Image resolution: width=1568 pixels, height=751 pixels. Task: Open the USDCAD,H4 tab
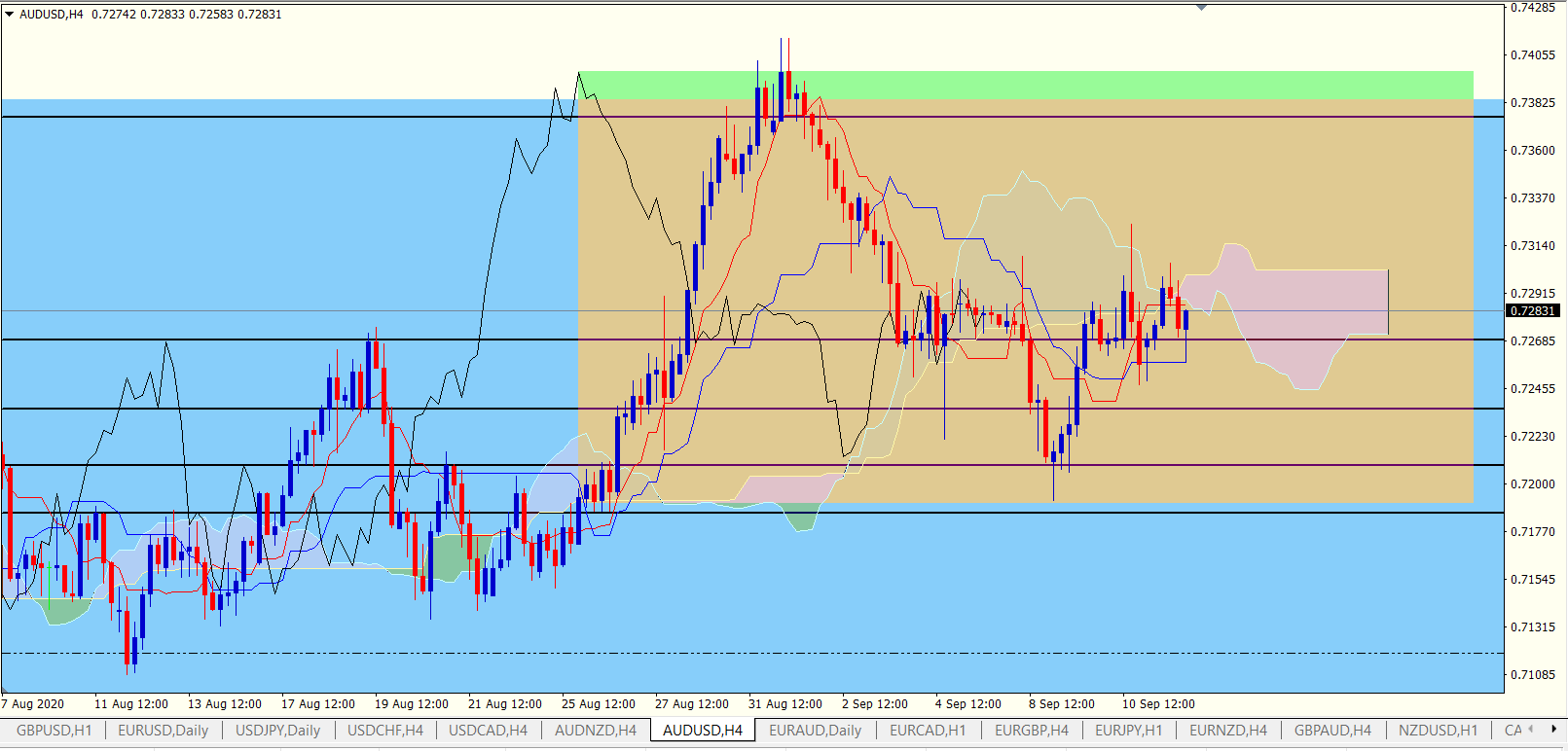(488, 731)
